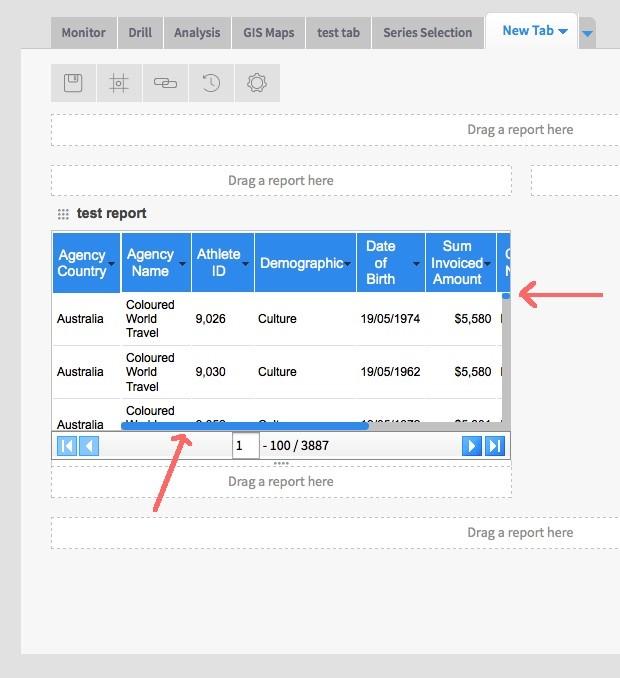
Task: Go to first page of results
Action: (x=67, y=446)
